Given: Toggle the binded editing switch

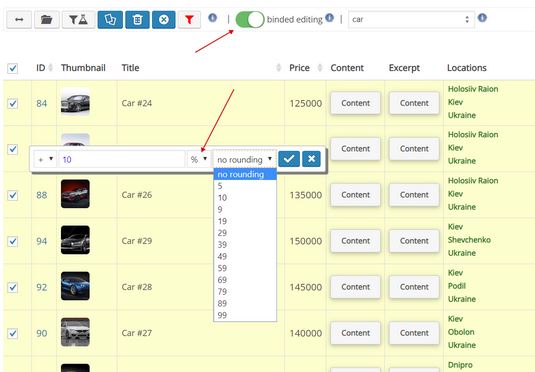Looking at the screenshot, I should [250, 19].
